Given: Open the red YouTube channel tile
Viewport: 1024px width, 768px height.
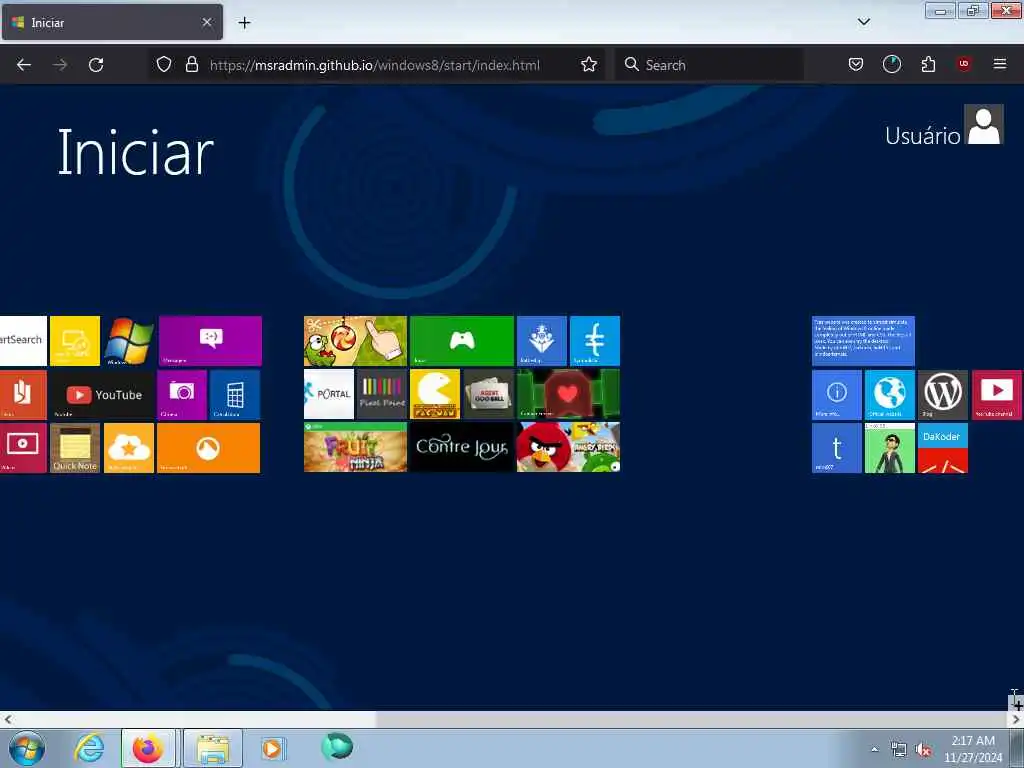Looking at the screenshot, I should click(996, 394).
